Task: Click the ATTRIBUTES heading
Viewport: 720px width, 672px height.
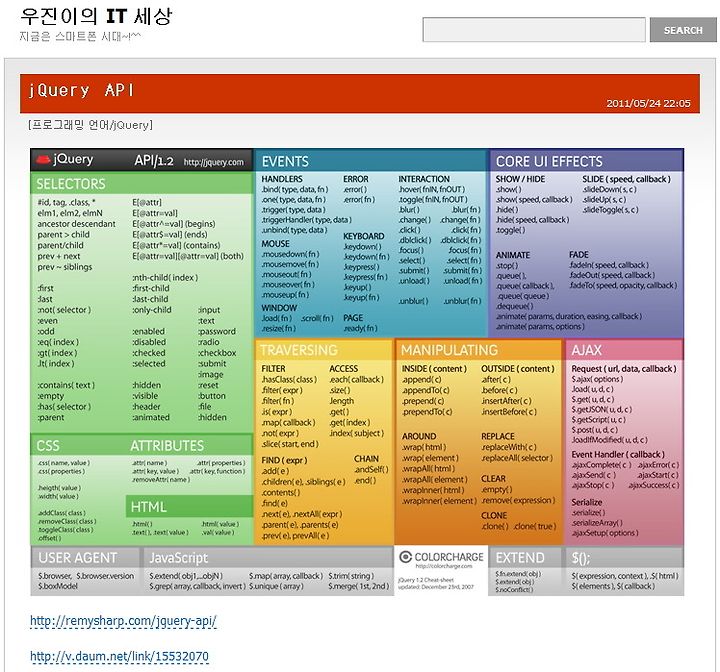Action: [167, 446]
